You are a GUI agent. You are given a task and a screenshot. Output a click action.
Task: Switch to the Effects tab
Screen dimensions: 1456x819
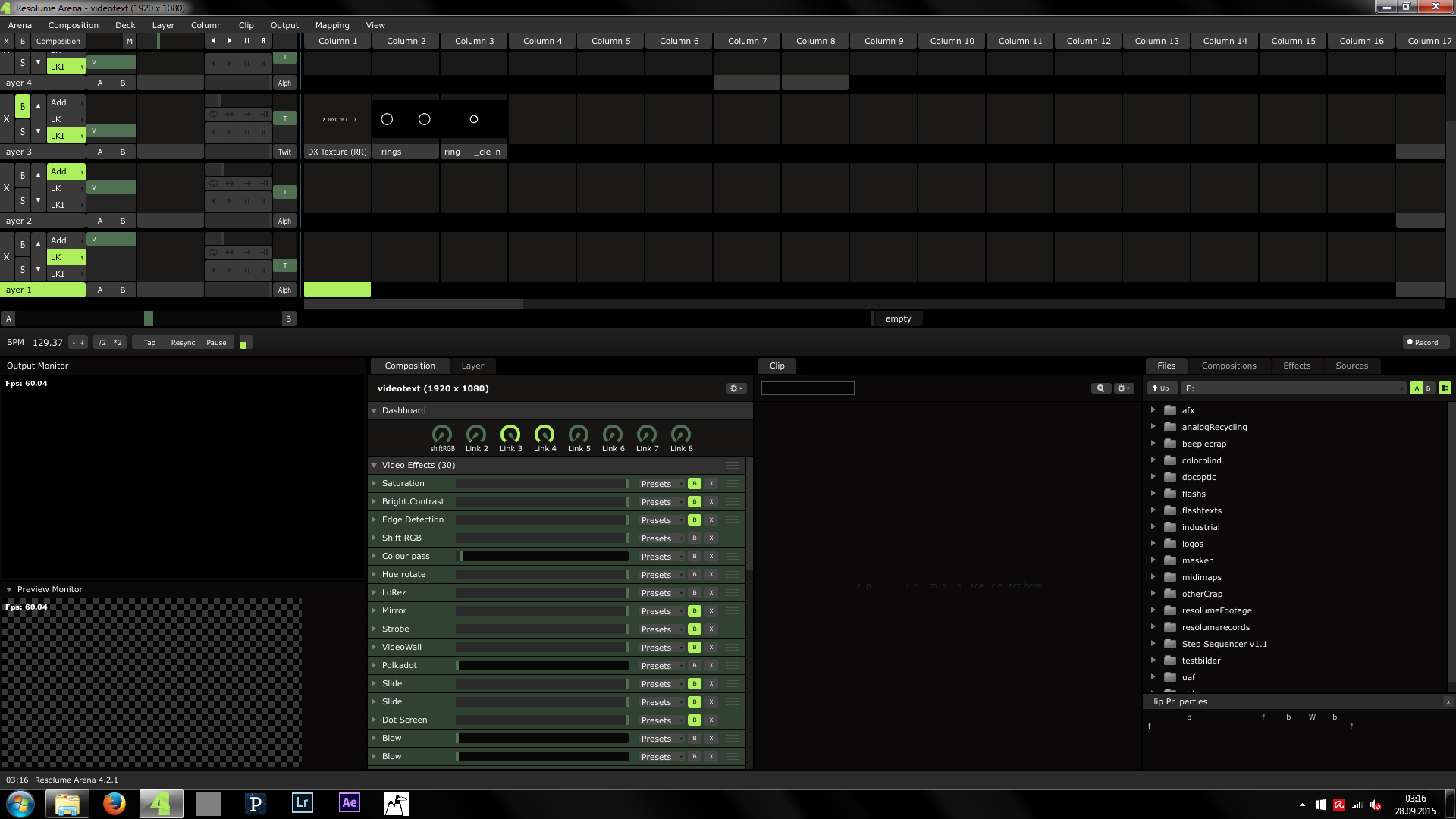click(1296, 366)
